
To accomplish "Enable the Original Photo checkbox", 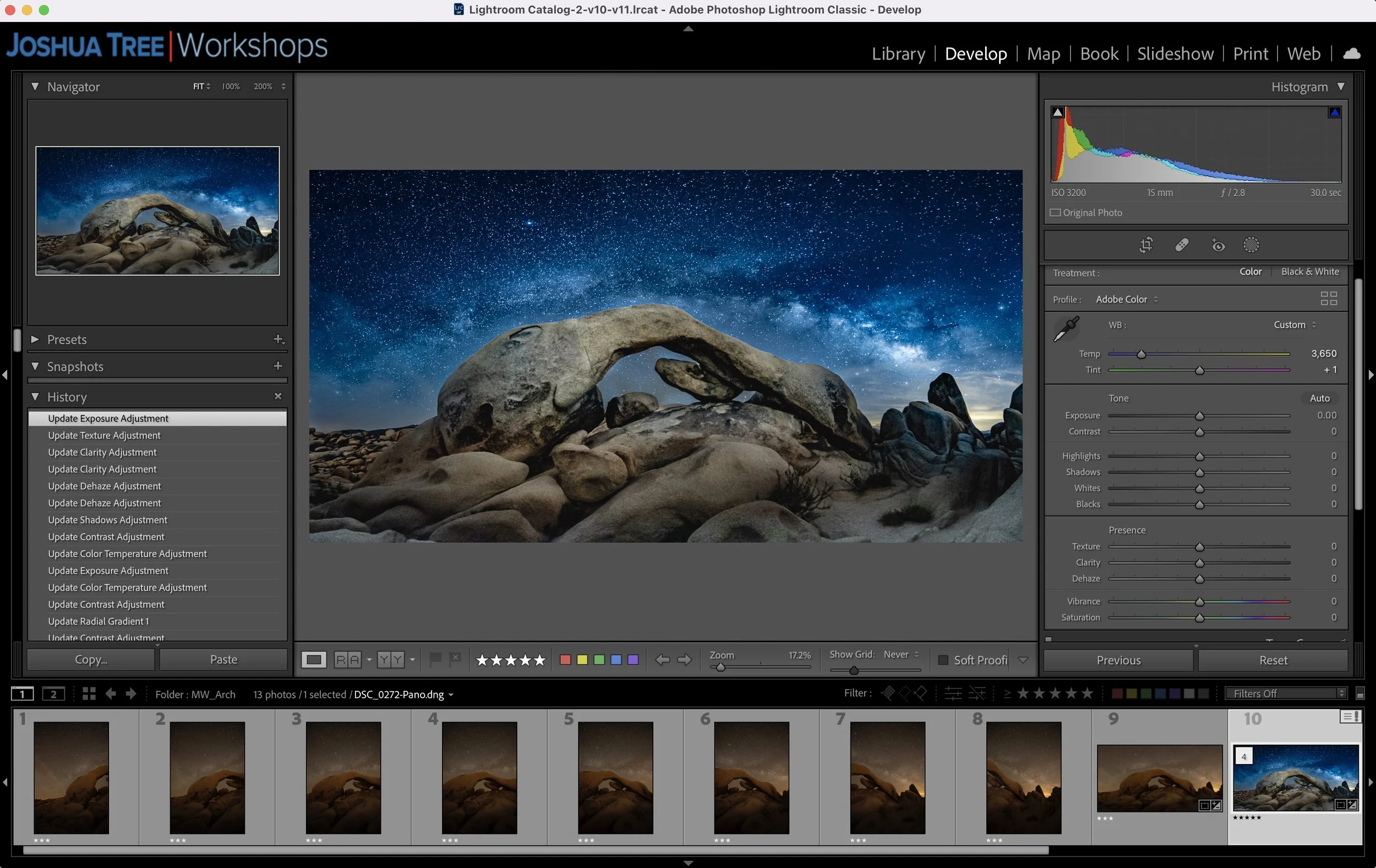I will coord(1056,212).
